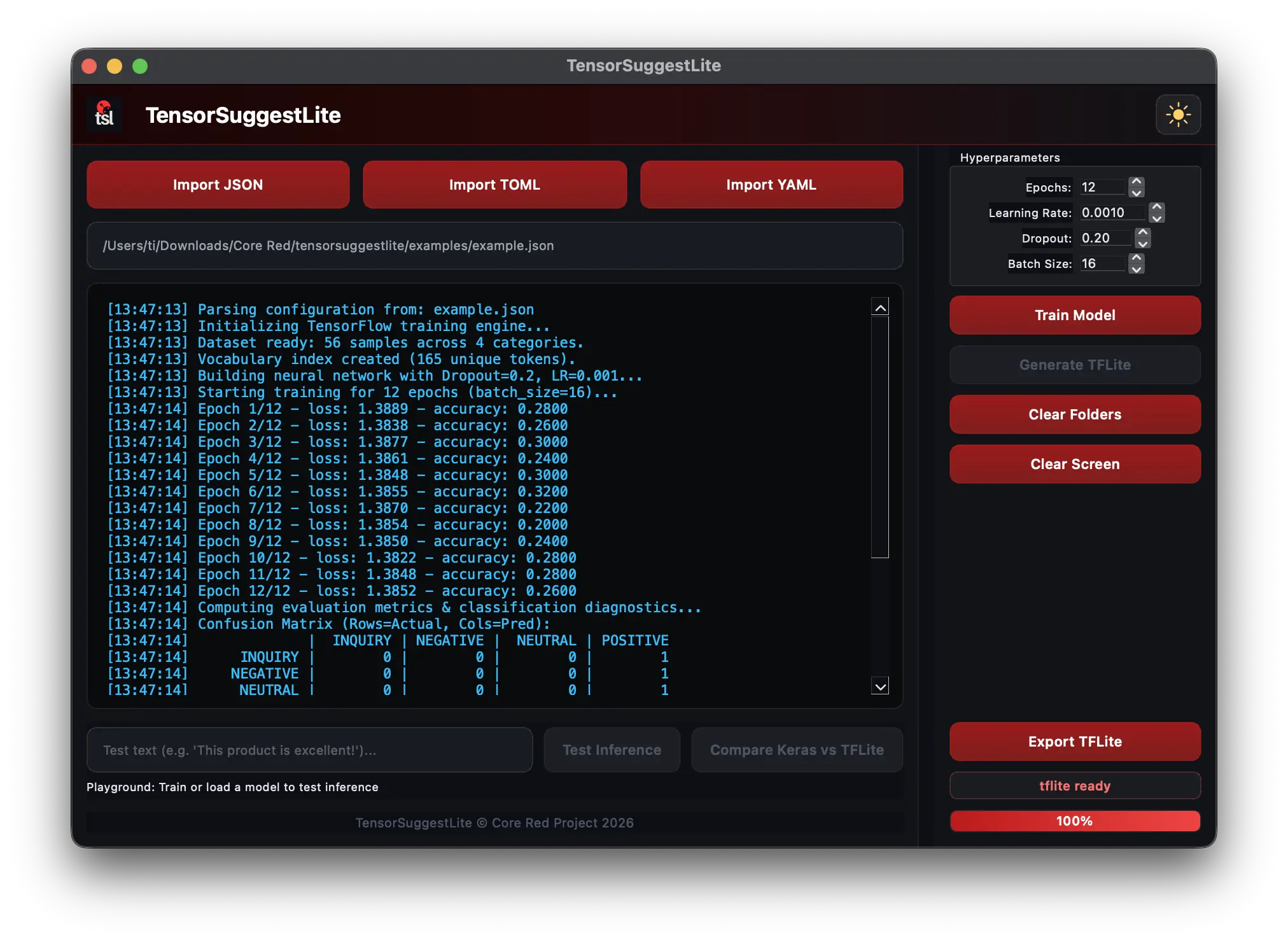Start training with Train Model button

point(1075,315)
